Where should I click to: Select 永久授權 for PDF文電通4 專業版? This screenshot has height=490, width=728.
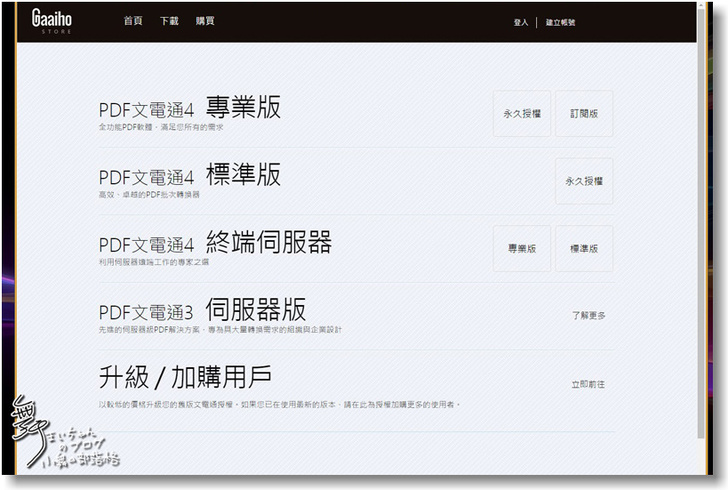(x=522, y=113)
